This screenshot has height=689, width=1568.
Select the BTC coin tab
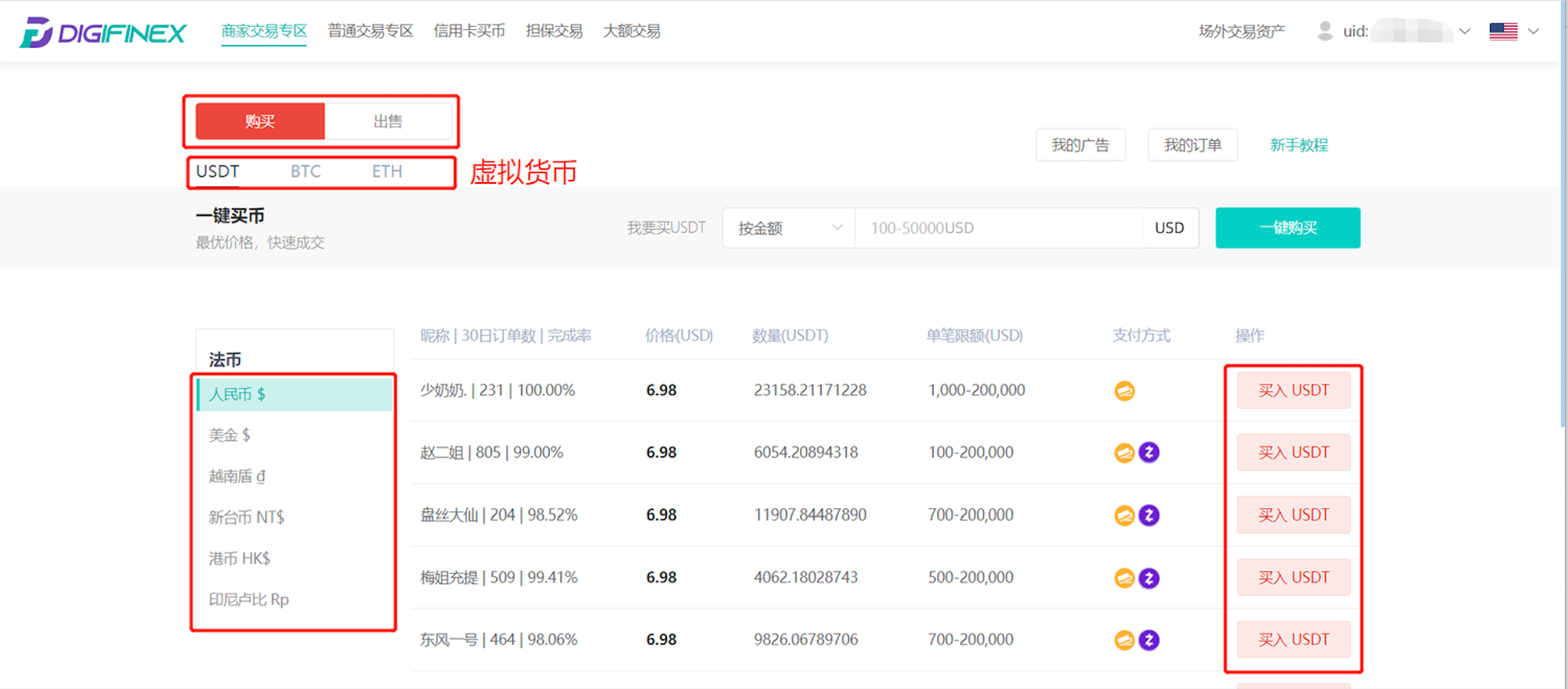click(x=305, y=171)
